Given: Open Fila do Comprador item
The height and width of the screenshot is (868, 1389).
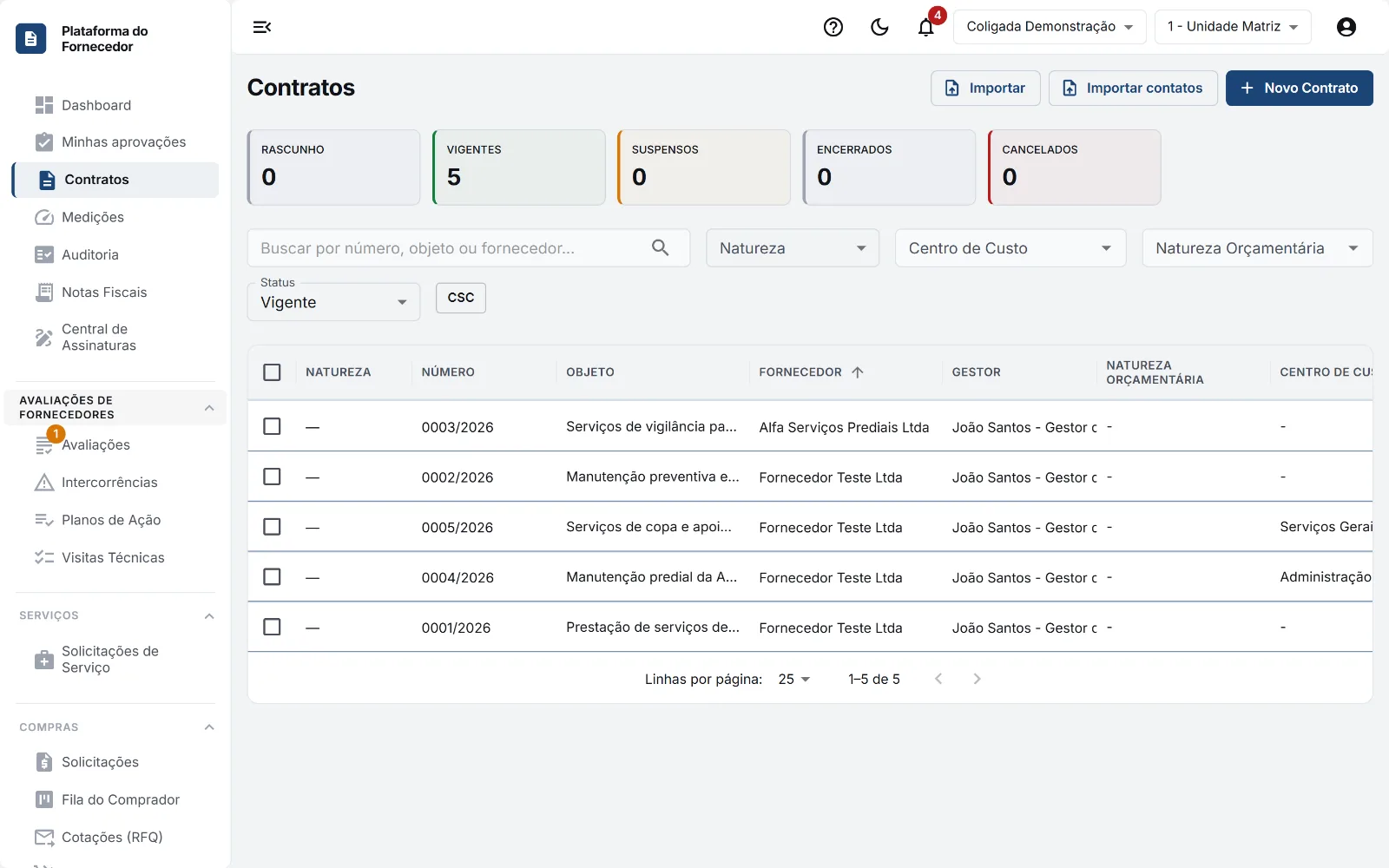Looking at the screenshot, I should point(115,800).
